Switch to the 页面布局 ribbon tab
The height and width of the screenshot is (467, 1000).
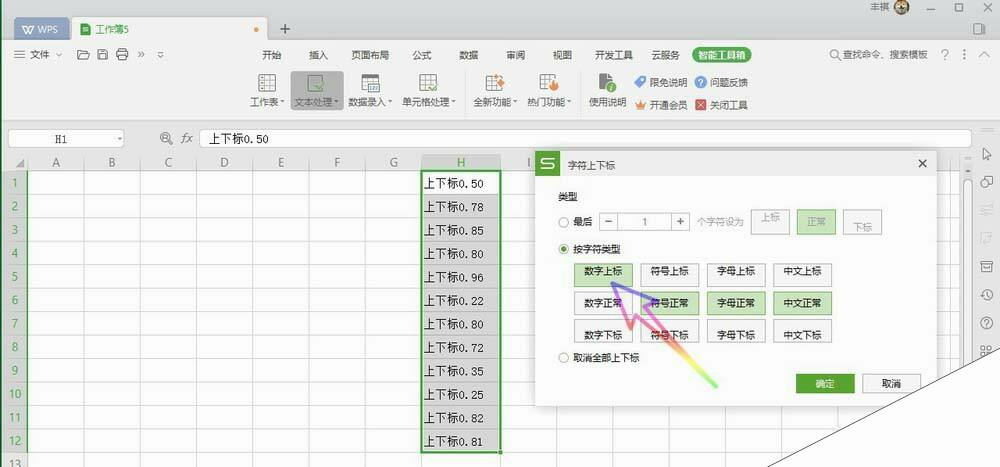[370, 55]
